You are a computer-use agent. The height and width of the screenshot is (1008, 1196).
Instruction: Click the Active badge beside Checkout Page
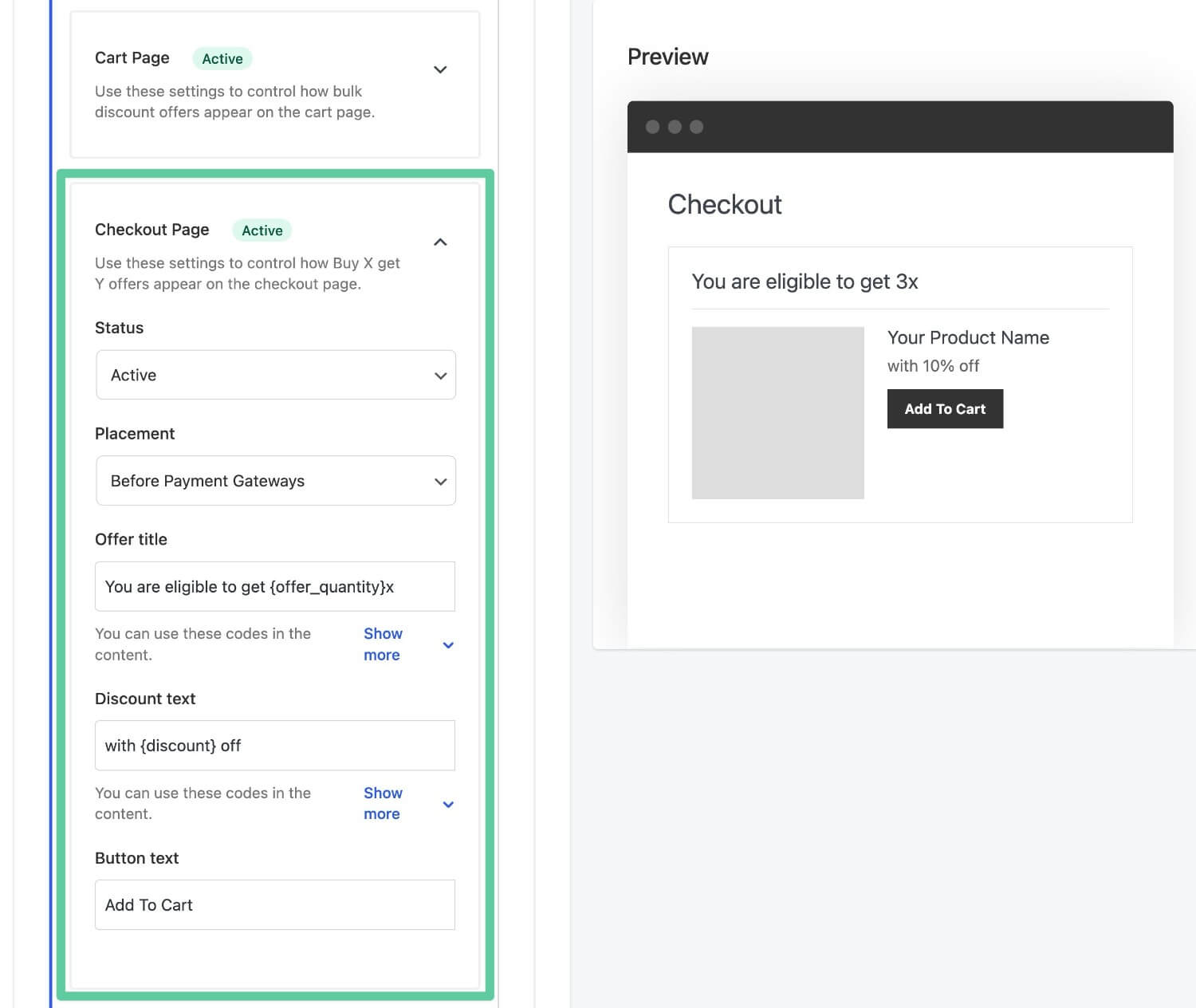[x=262, y=230]
